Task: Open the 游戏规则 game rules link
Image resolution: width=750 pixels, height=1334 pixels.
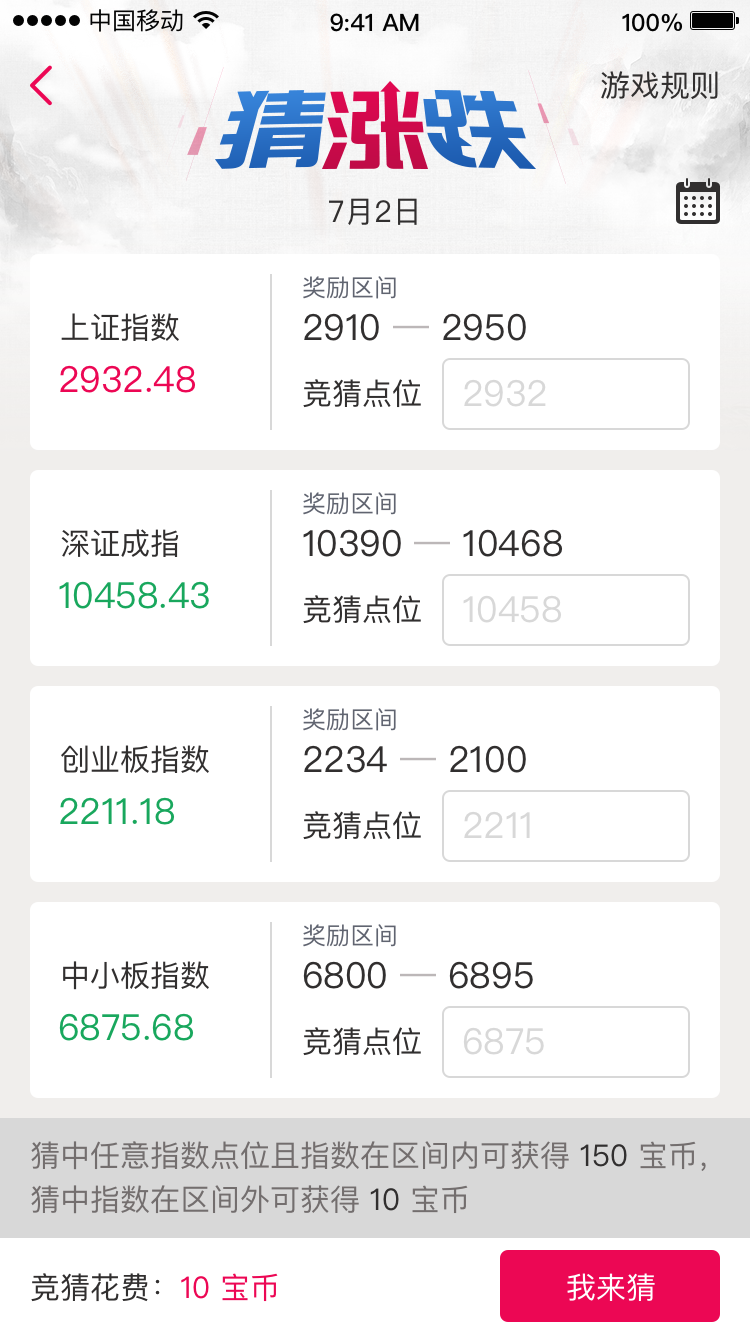Action: [659, 86]
